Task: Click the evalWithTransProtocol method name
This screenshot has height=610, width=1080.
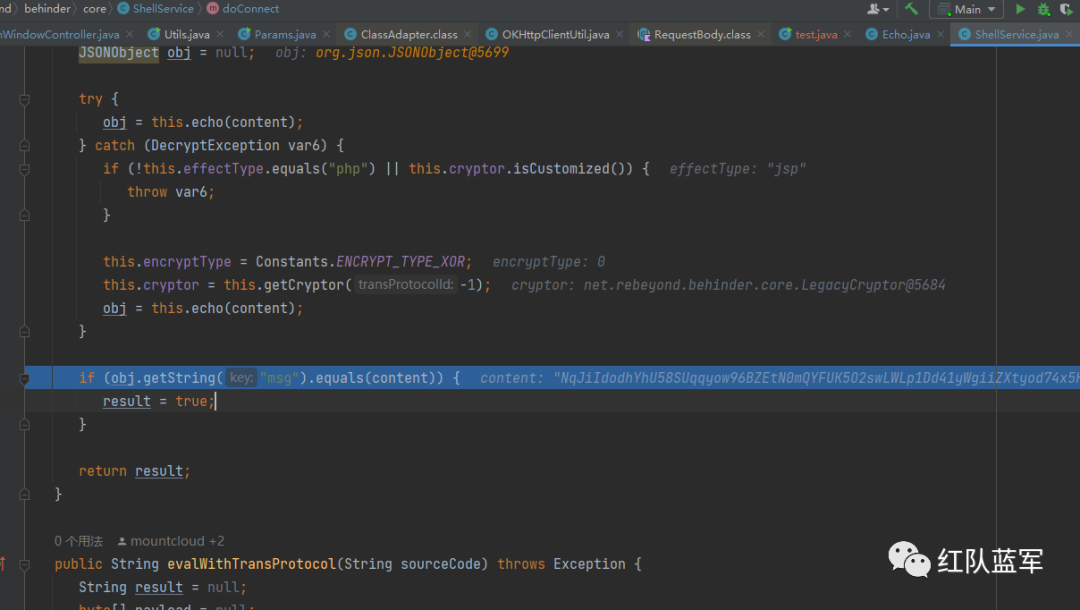Action: [x=251, y=564]
